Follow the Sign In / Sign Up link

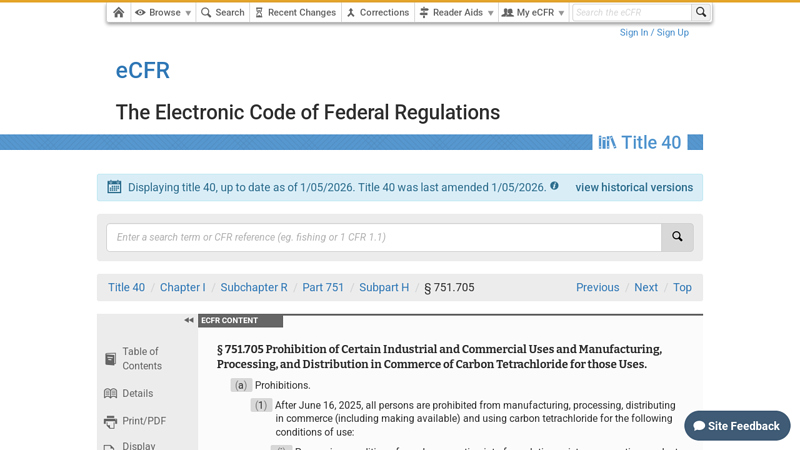[654, 33]
